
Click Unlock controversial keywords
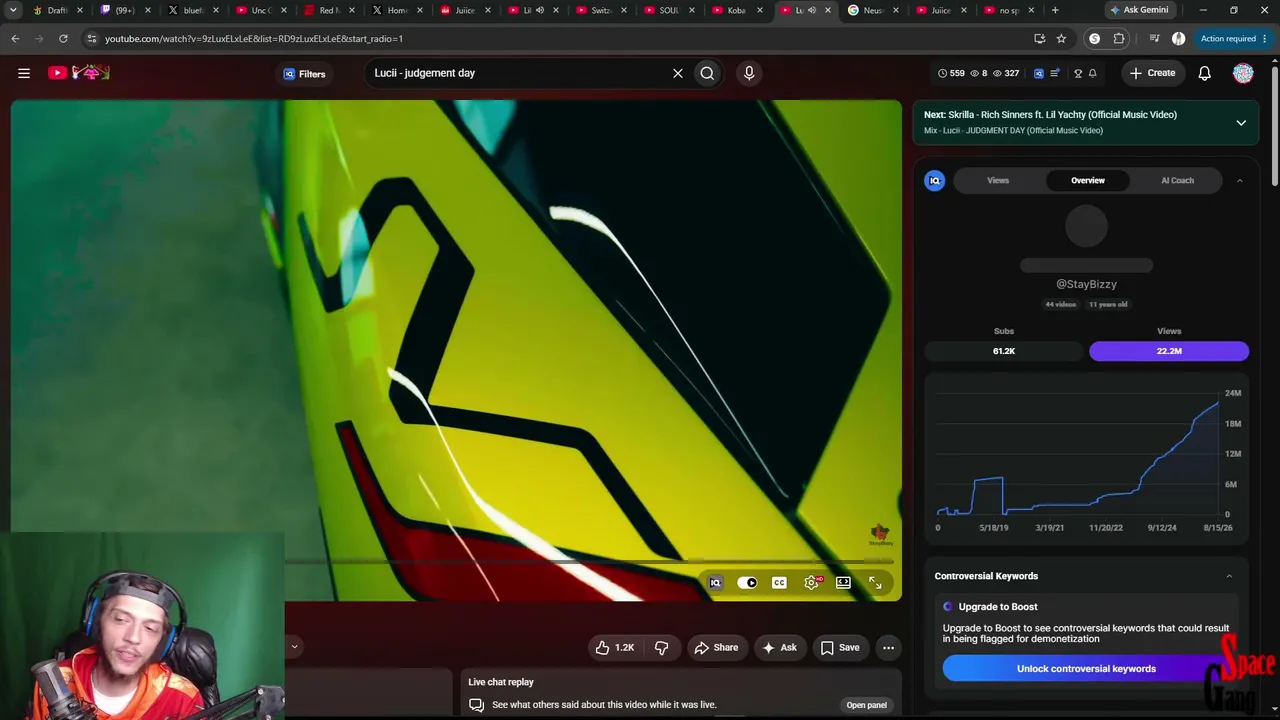(x=1086, y=669)
